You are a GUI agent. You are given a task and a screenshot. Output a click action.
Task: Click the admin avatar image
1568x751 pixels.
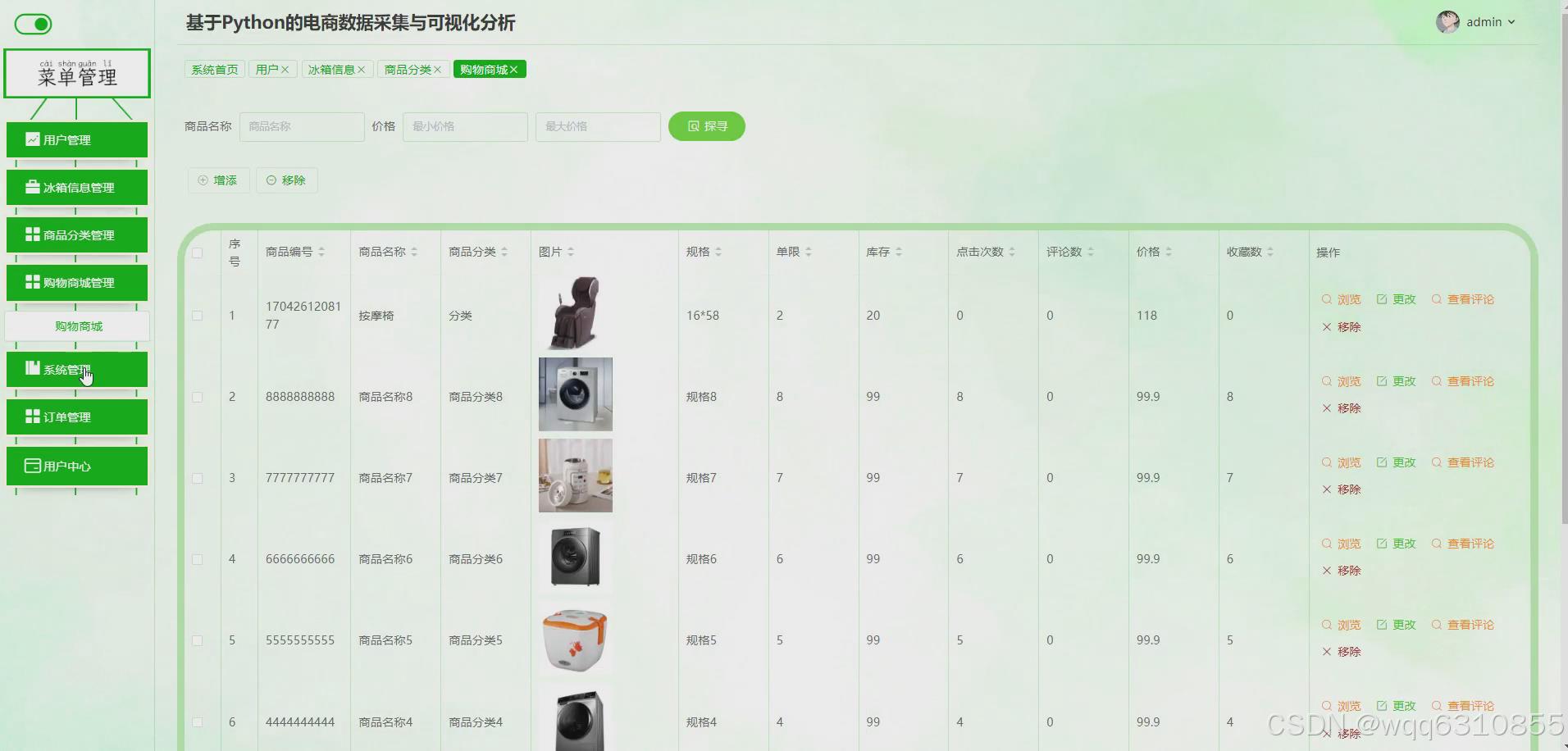point(1447,22)
